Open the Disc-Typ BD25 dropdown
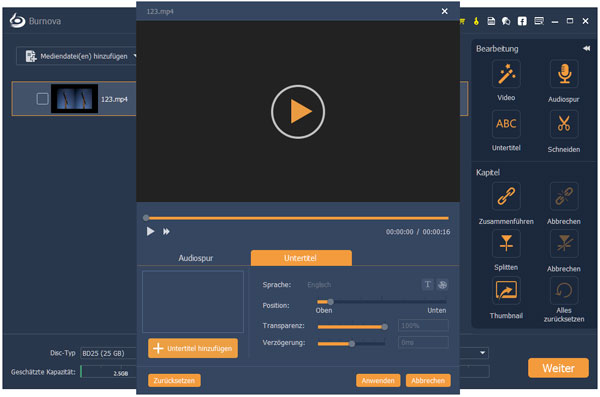 (x=108, y=353)
